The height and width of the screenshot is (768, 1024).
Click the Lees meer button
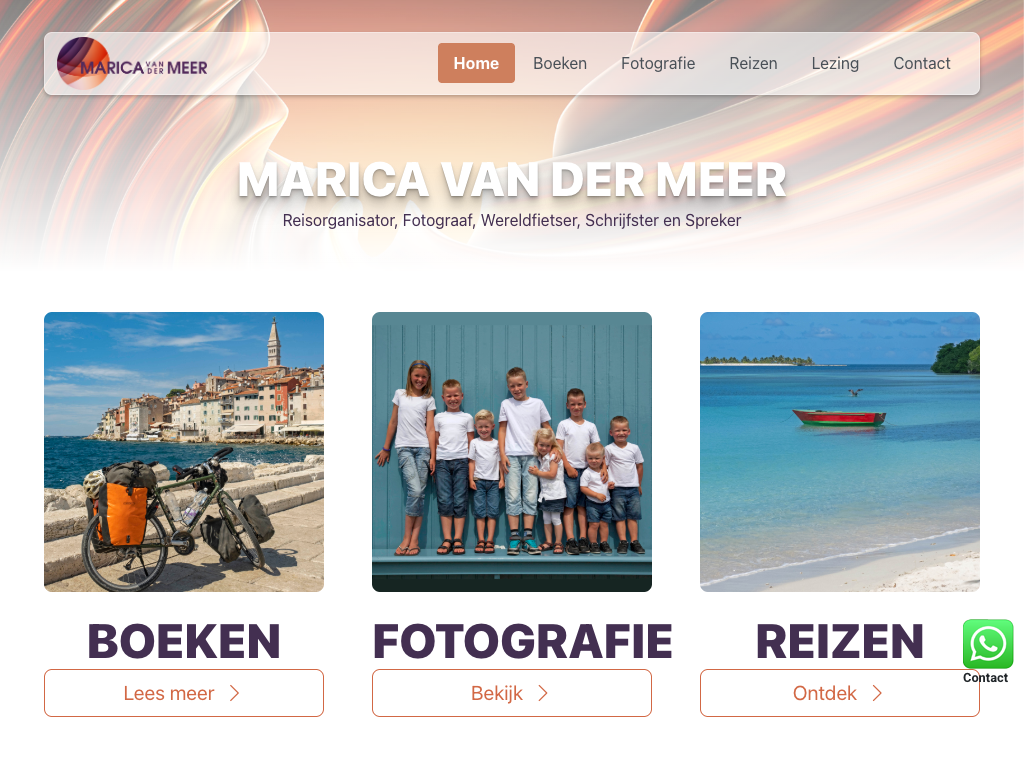[184, 693]
